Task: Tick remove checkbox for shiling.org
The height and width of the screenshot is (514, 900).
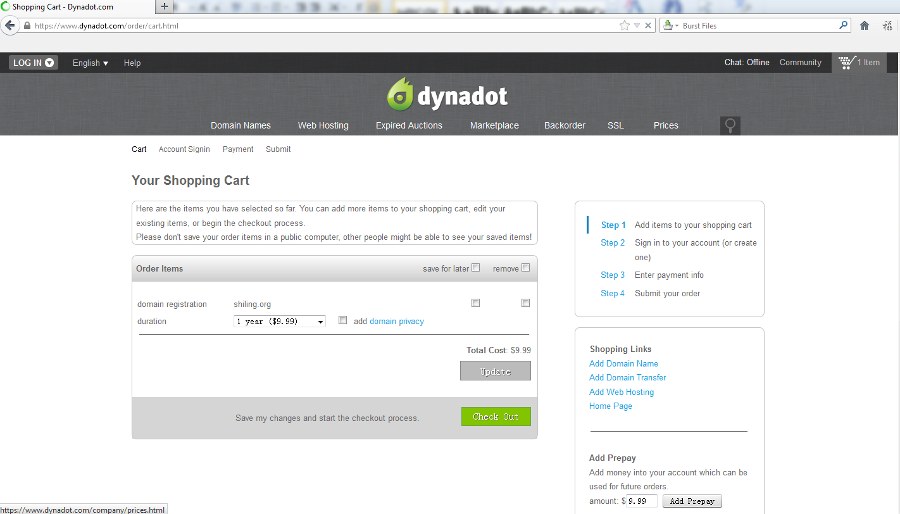Action: (x=525, y=302)
